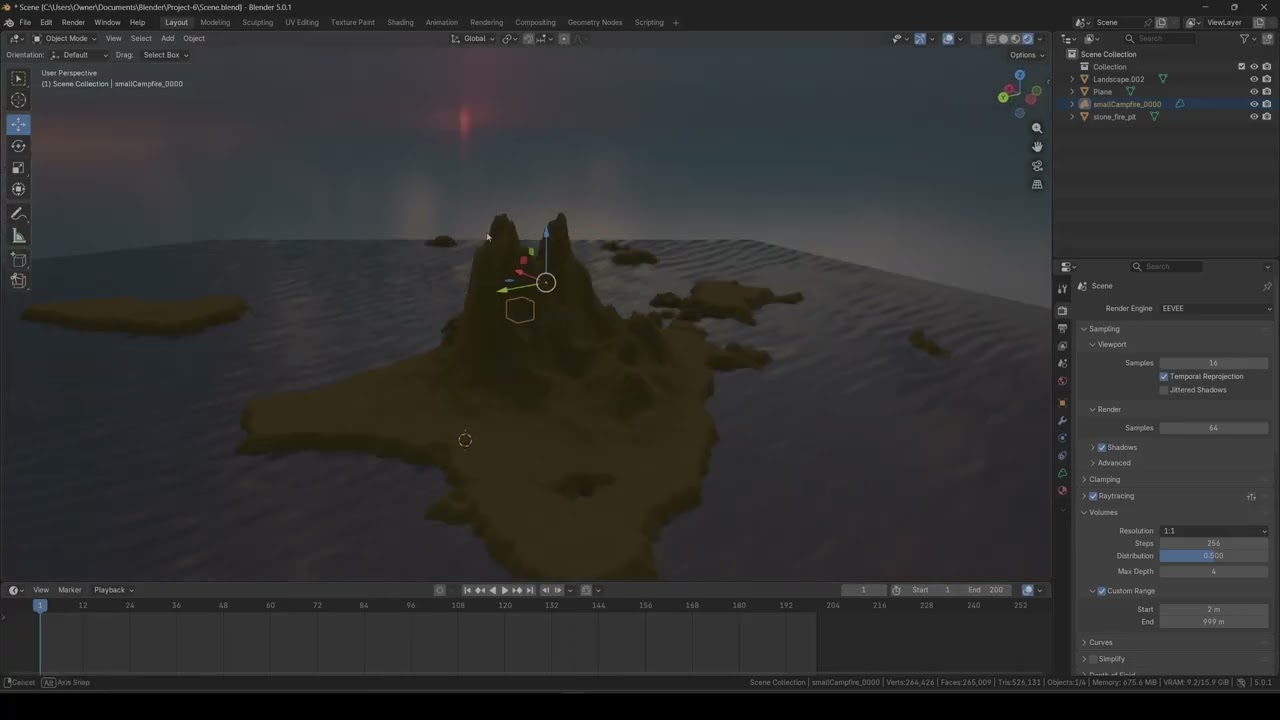1280x720 pixels.
Task: Hide Landscape.002 with its eye icon
Action: [x=1254, y=79]
